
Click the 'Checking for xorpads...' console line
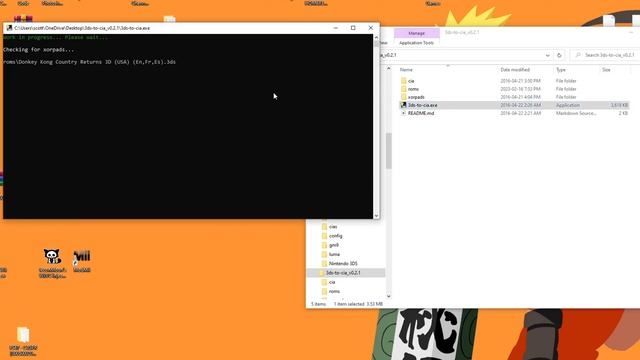point(39,50)
